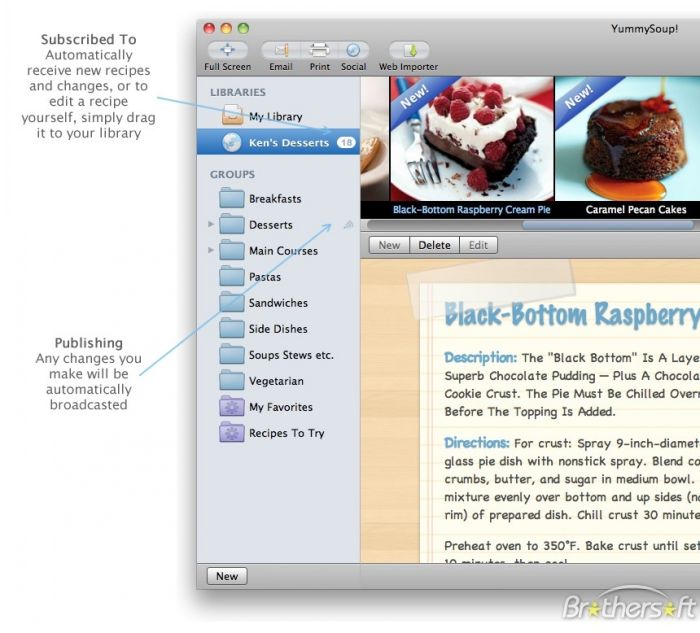Open the Vegetarian group folder
The width and height of the screenshot is (700, 633).
tap(276, 381)
